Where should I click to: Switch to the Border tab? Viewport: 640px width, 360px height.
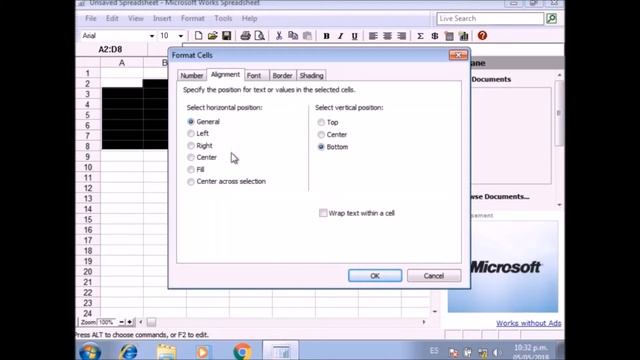pyautogui.click(x=282, y=76)
